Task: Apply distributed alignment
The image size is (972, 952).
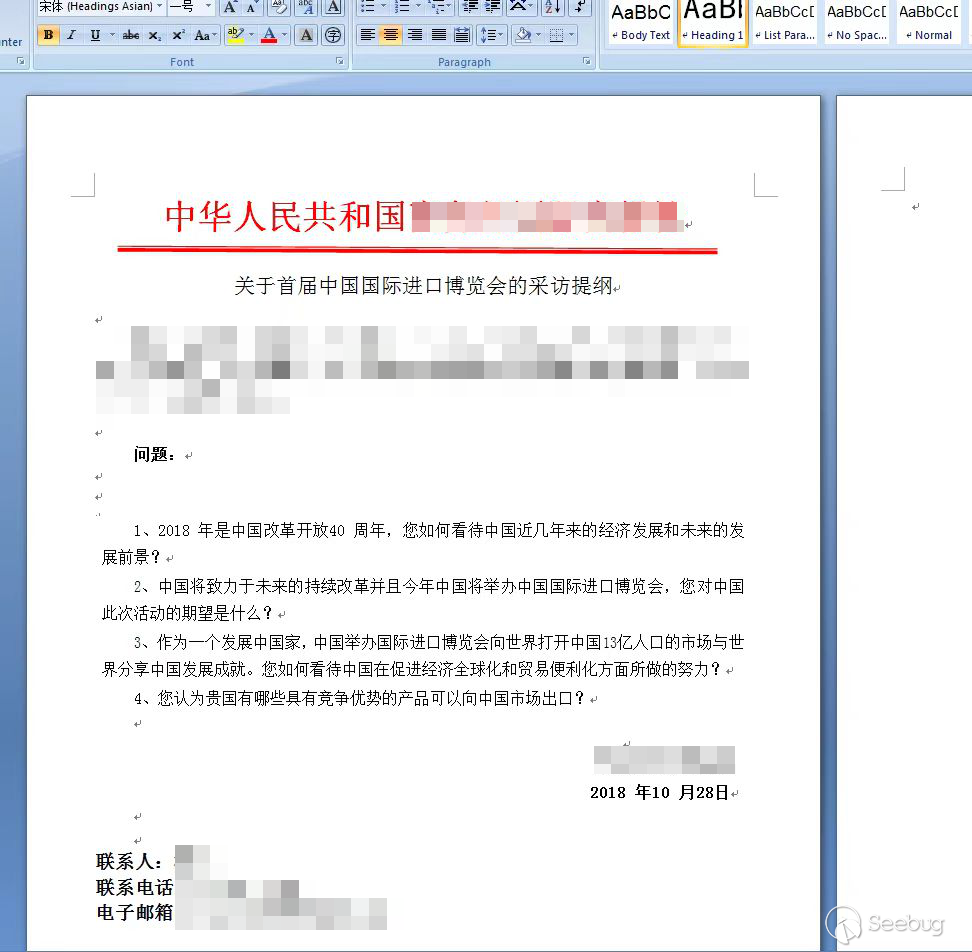Action: click(462, 35)
